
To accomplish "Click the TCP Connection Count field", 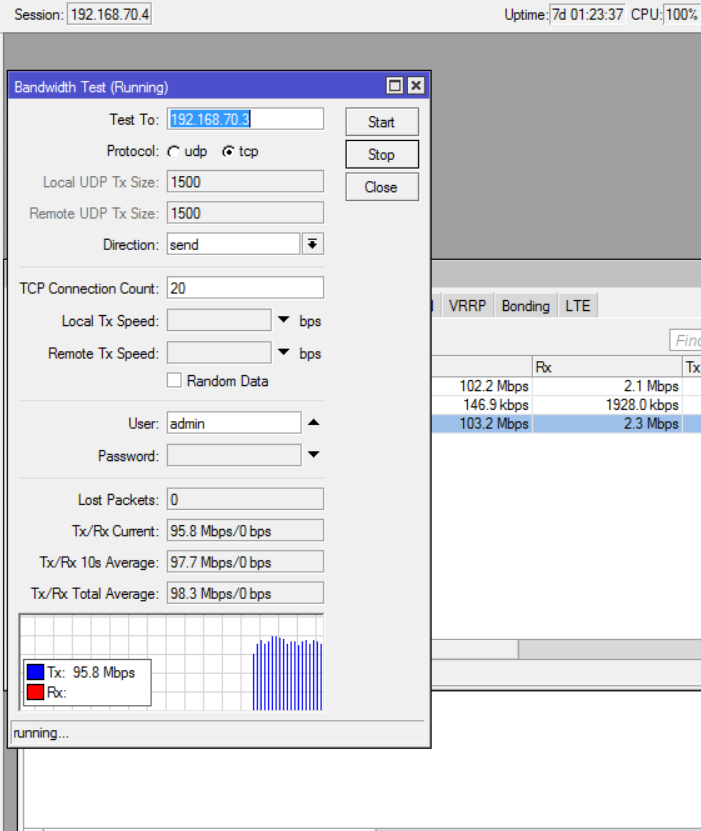I will click(x=245, y=288).
